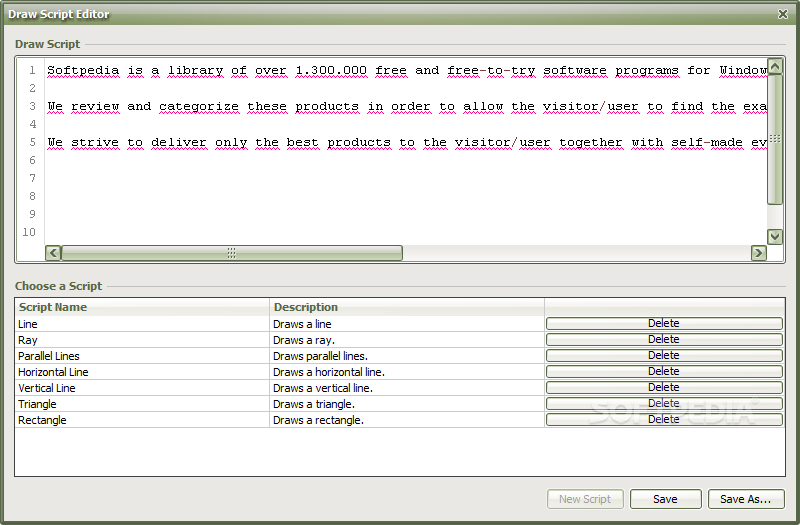Delete the Line script
The width and height of the screenshot is (800, 525).
pos(664,323)
